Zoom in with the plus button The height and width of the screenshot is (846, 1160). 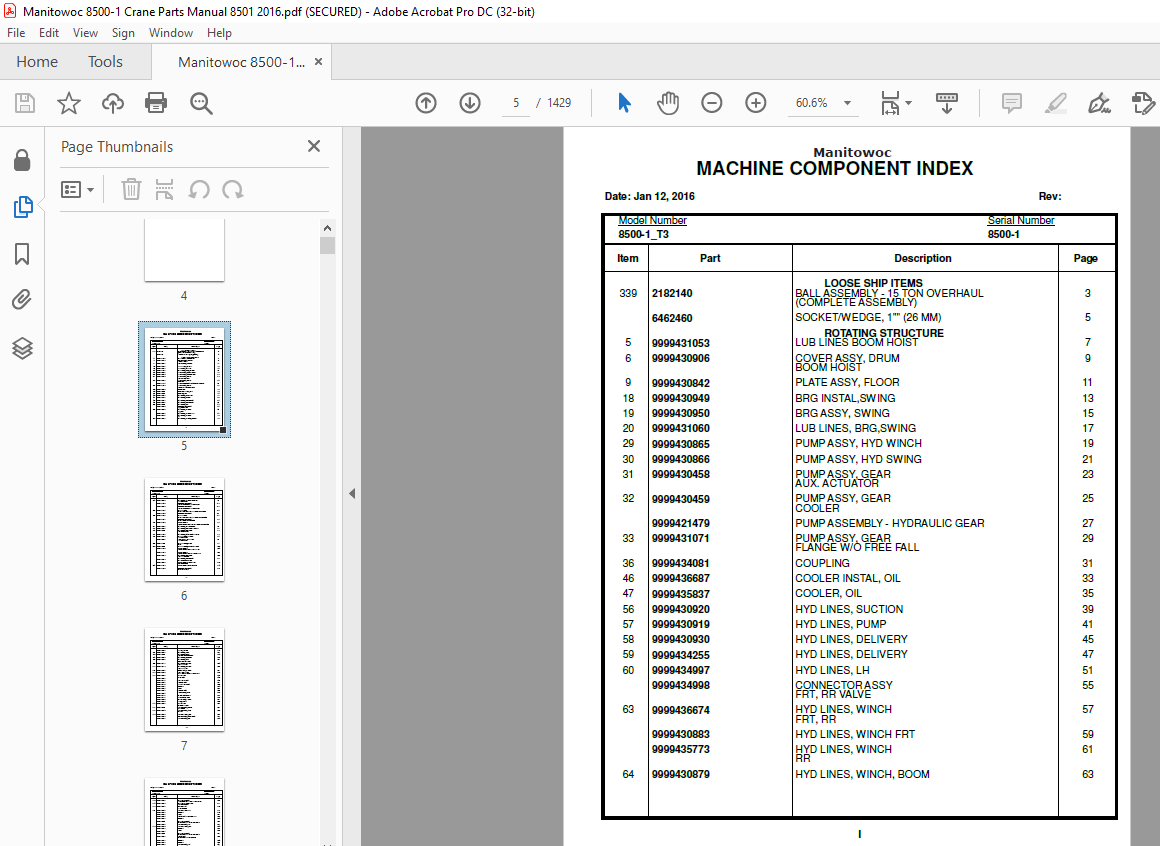tap(755, 103)
